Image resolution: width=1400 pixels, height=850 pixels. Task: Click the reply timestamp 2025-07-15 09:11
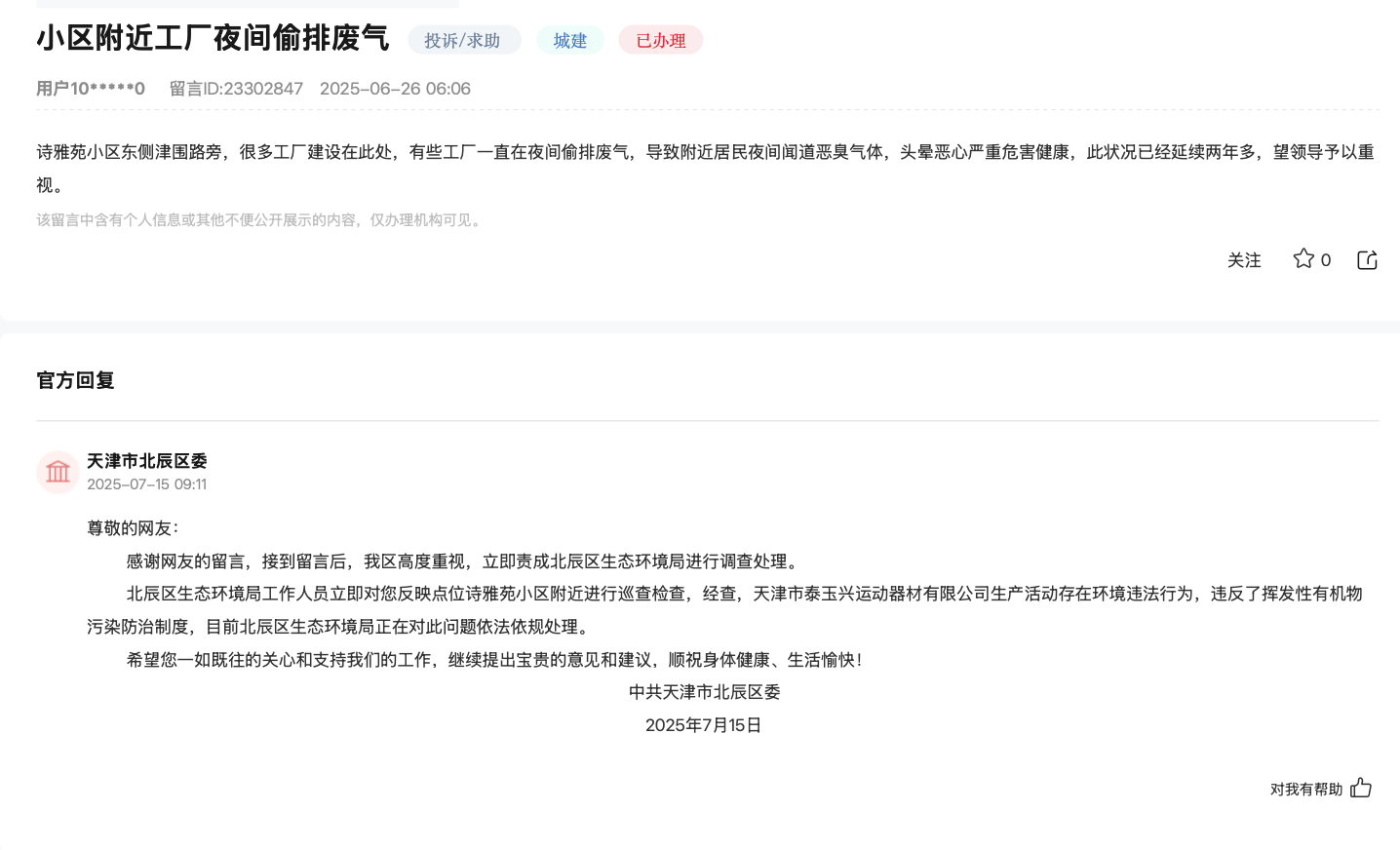pos(146,483)
